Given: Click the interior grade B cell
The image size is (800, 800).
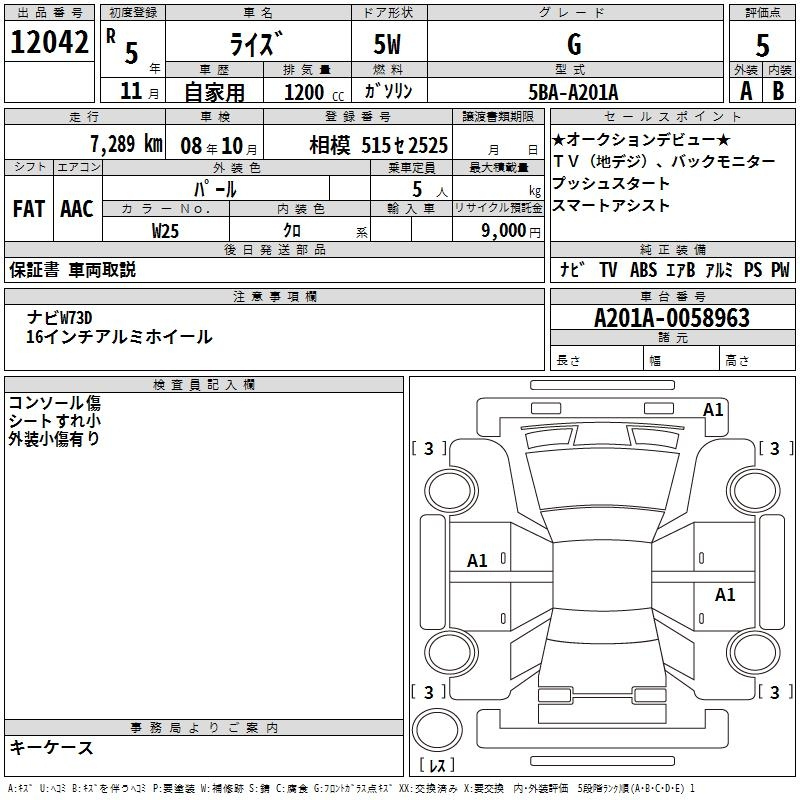Looking at the screenshot, I should coord(778,90).
